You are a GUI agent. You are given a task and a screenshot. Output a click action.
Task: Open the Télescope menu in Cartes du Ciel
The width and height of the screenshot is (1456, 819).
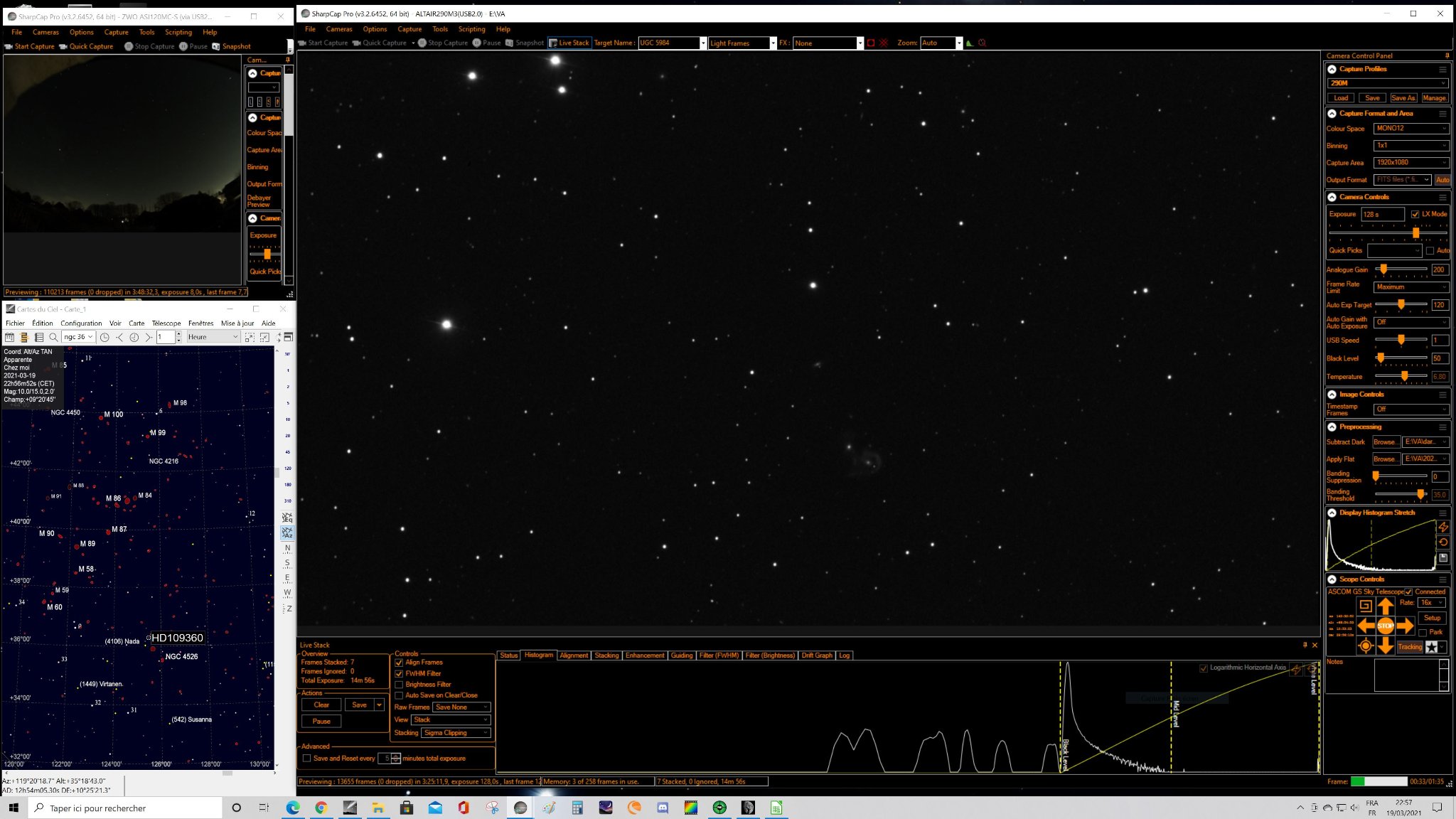pos(166,323)
